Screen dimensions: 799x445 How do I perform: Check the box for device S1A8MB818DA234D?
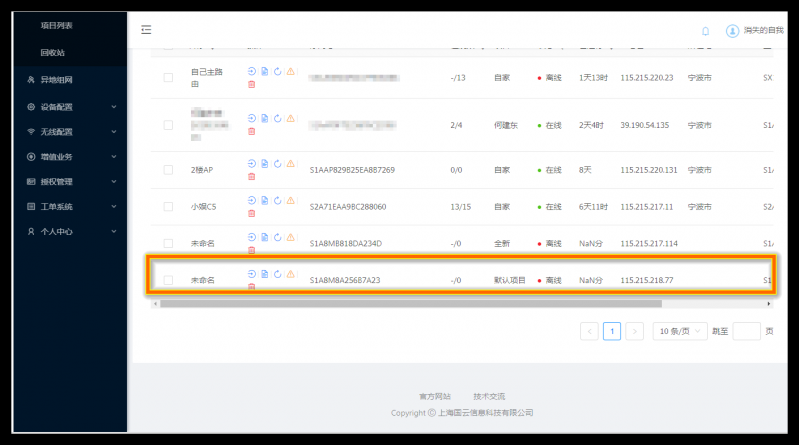tap(168, 243)
